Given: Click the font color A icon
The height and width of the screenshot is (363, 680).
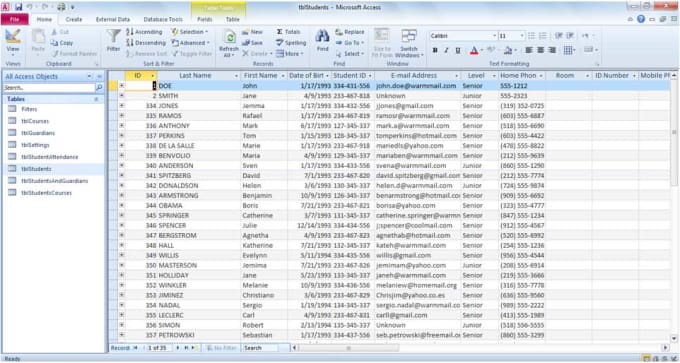Looking at the screenshot, I should coord(474,50).
